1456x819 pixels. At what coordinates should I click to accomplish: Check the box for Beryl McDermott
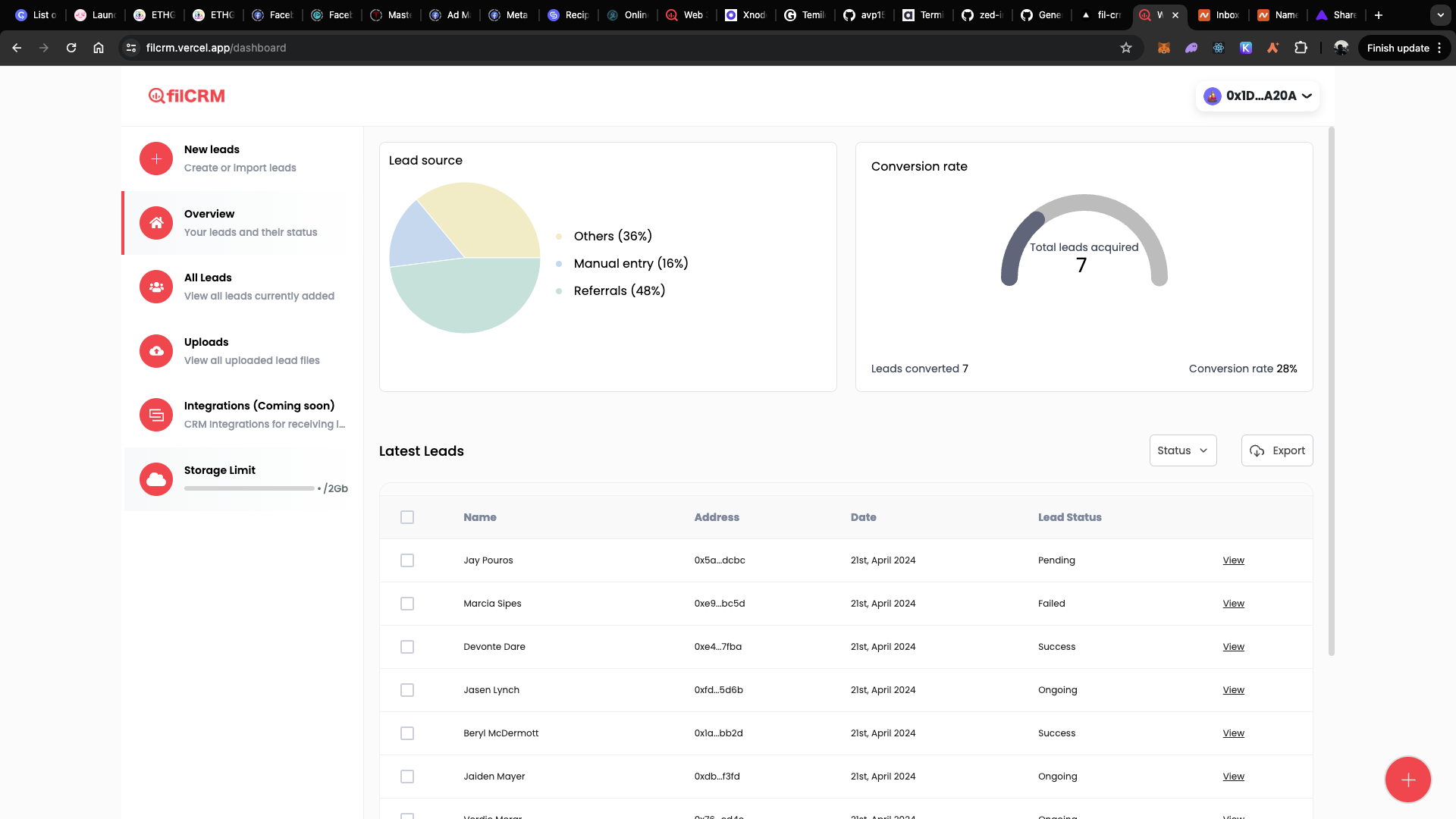407,733
